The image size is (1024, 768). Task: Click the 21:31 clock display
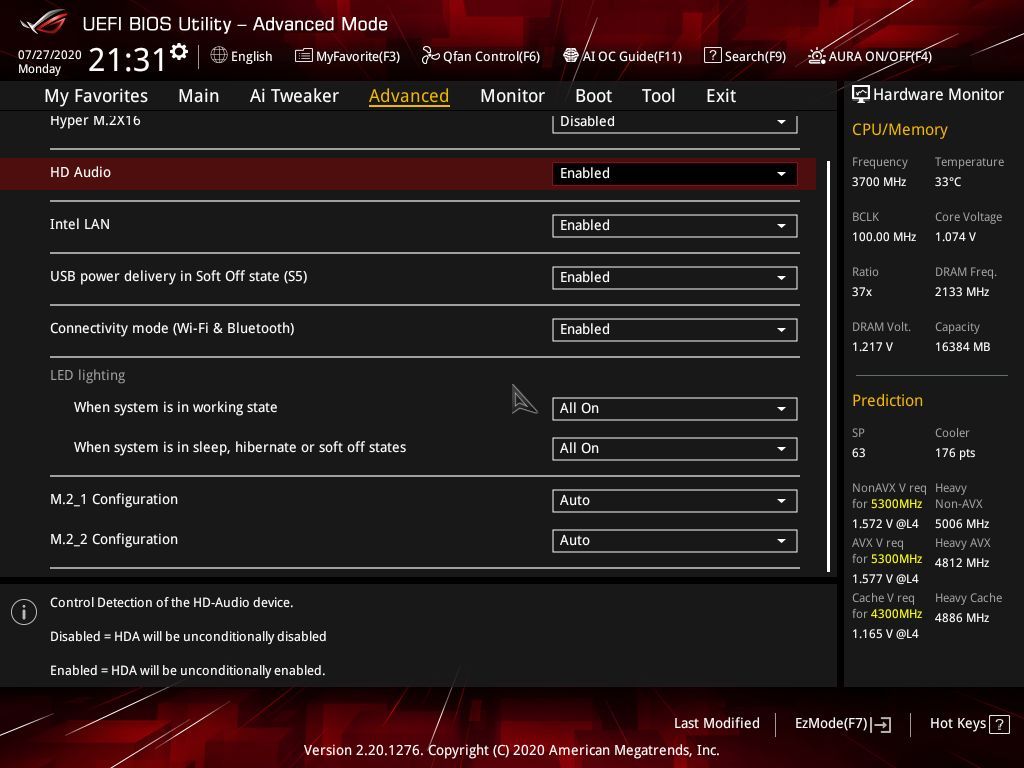point(127,60)
